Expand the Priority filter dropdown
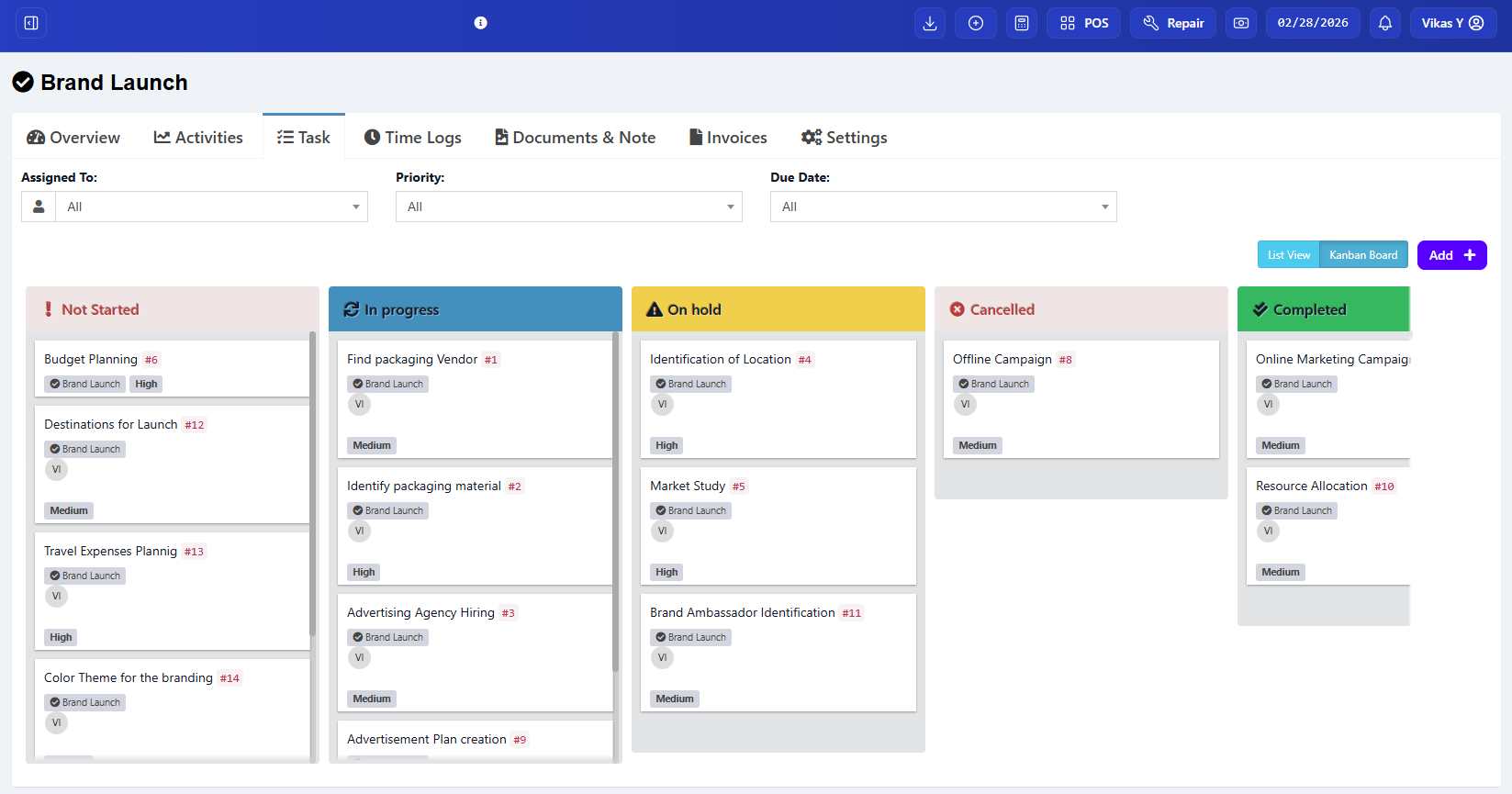Image resolution: width=1512 pixels, height=794 pixels. [x=569, y=207]
